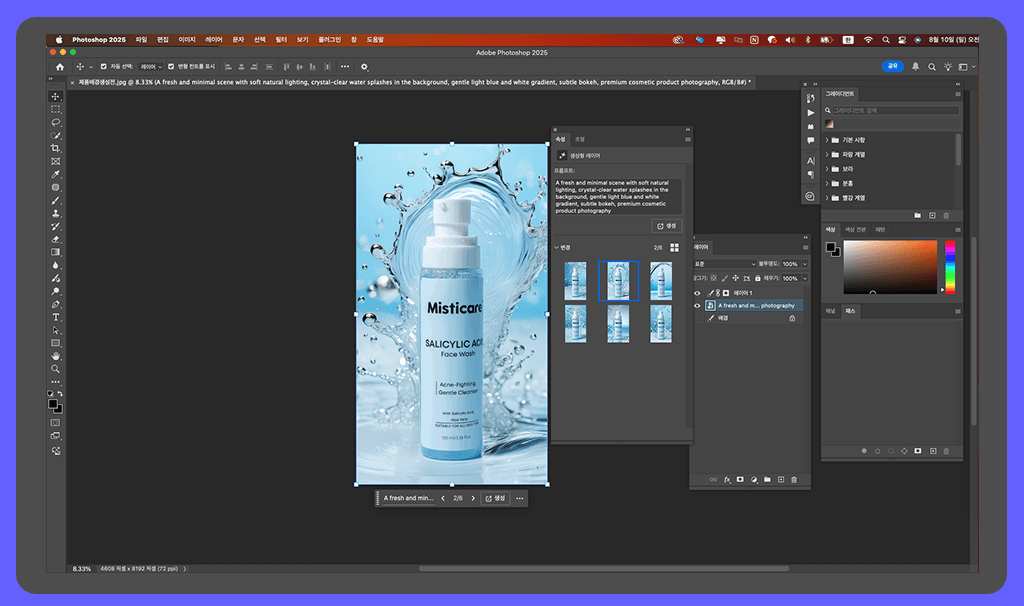Click the rainbow hue slider
1024x606 pixels.
(950, 267)
